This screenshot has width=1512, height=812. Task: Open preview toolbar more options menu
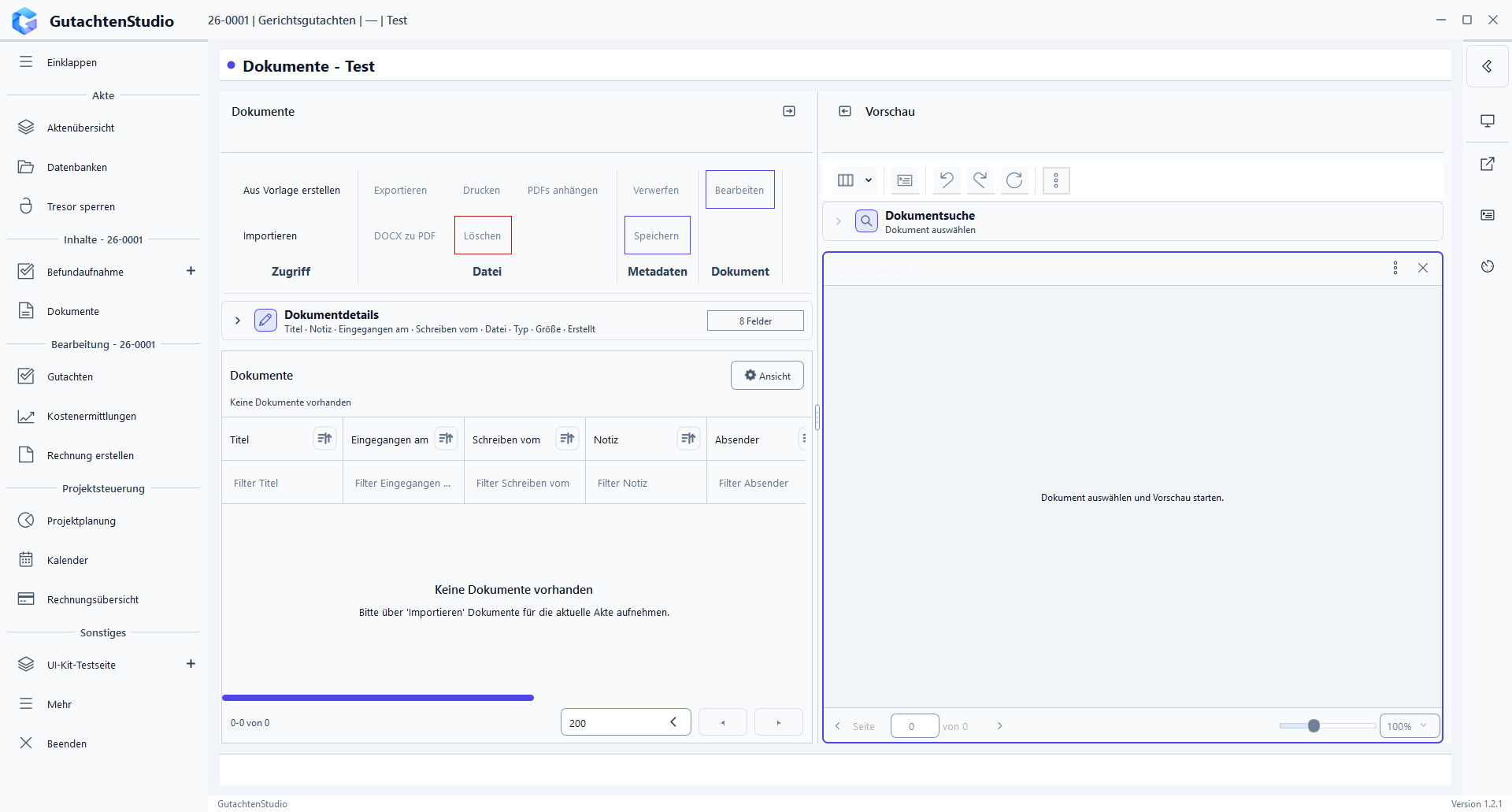coord(1056,180)
